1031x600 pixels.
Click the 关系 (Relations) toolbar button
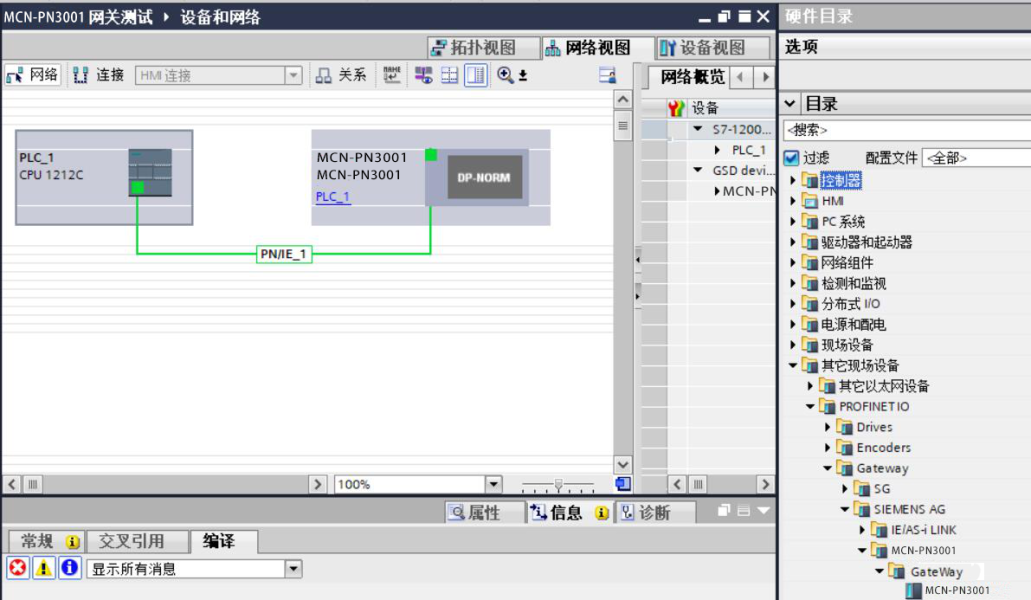click(x=340, y=75)
